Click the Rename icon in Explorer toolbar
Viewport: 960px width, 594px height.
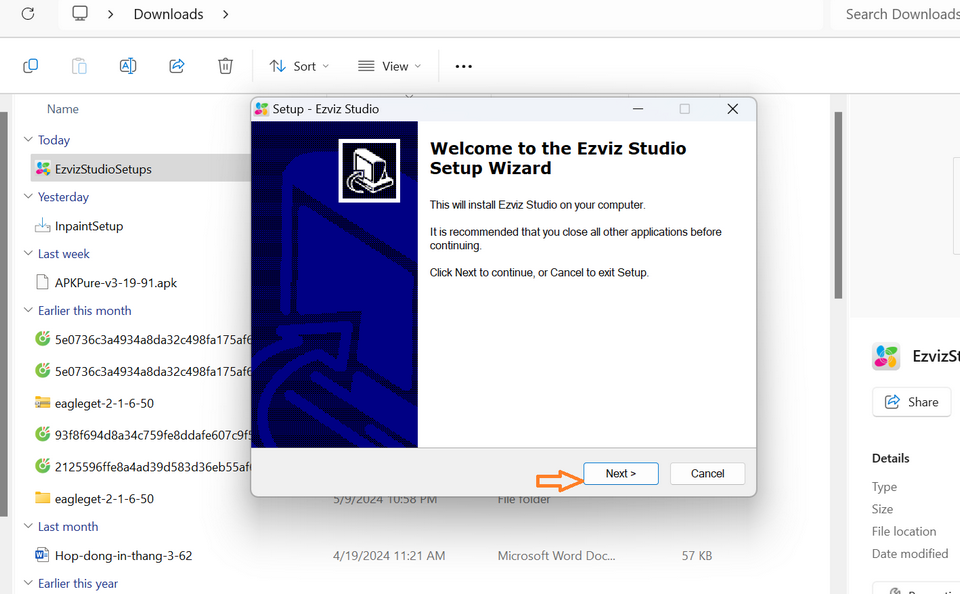tap(128, 66)
